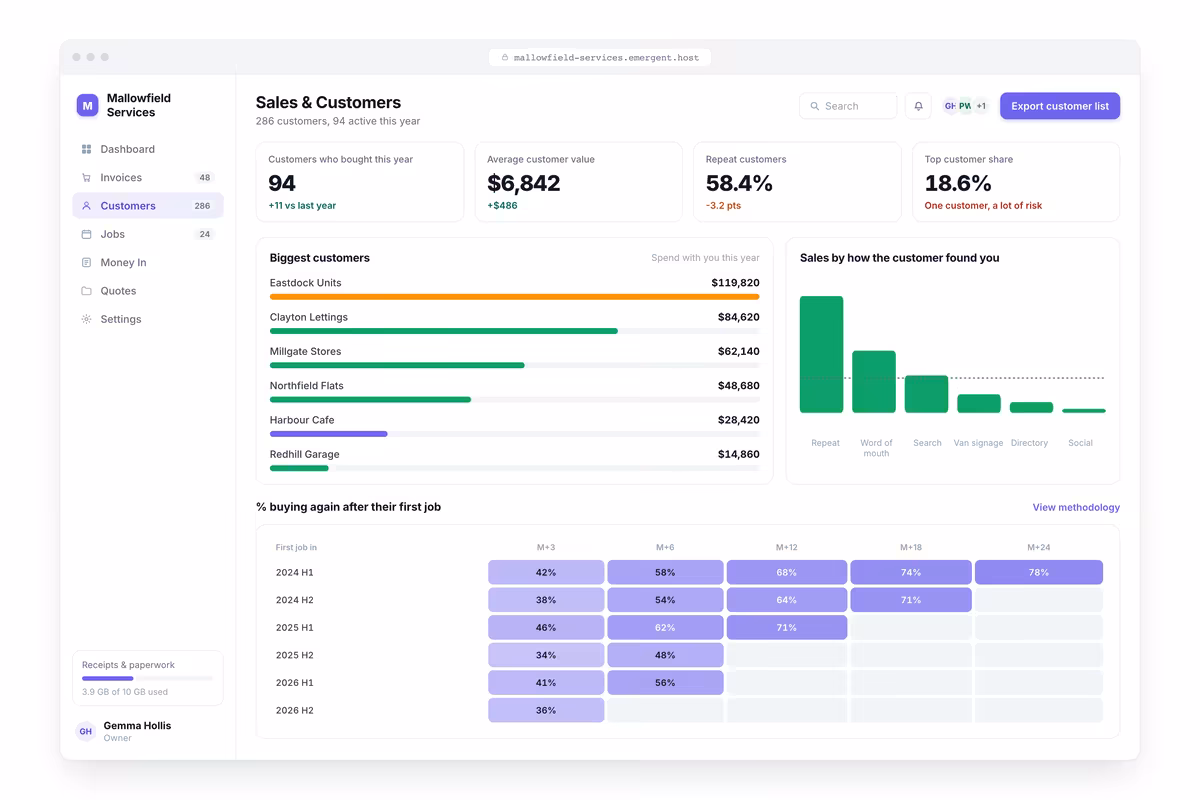Click the Quotes folder icon
Viewport: 1200px width, 800px height.
(86, 291)
